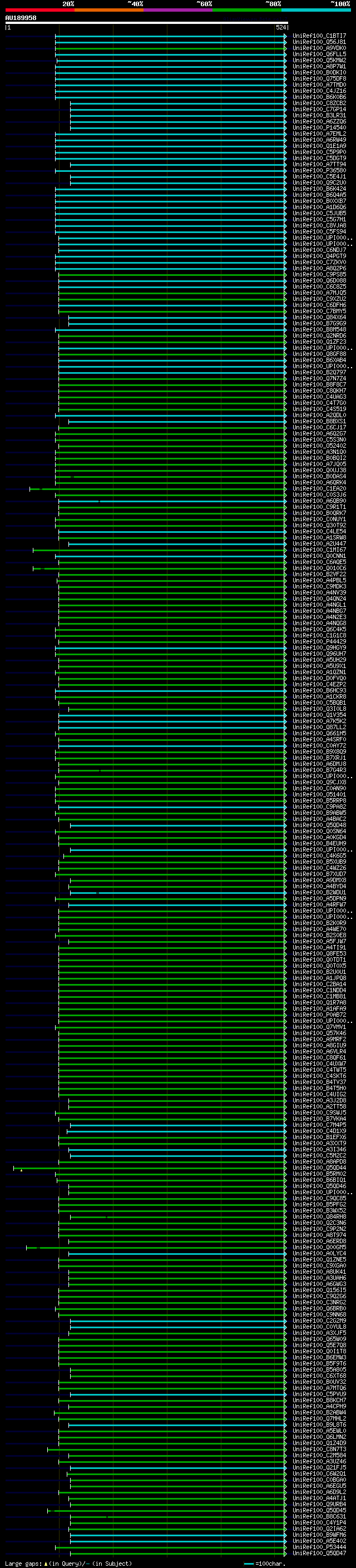Viewport: 356px width, 1568px height.
Task: Click entry UniRef100_A1D6Q6
Action: click(319, 207)
